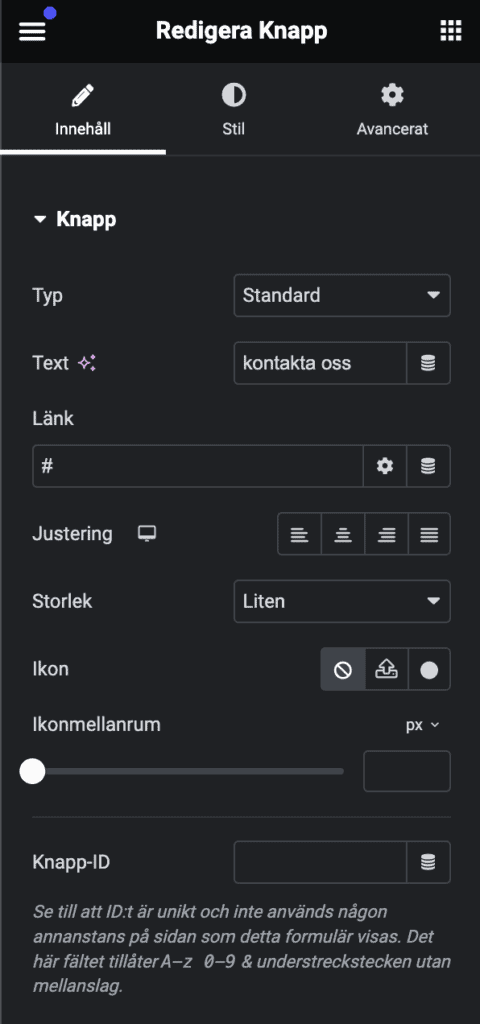
Task: Switch to the Avancerat tab
Action: click(392, 110)
